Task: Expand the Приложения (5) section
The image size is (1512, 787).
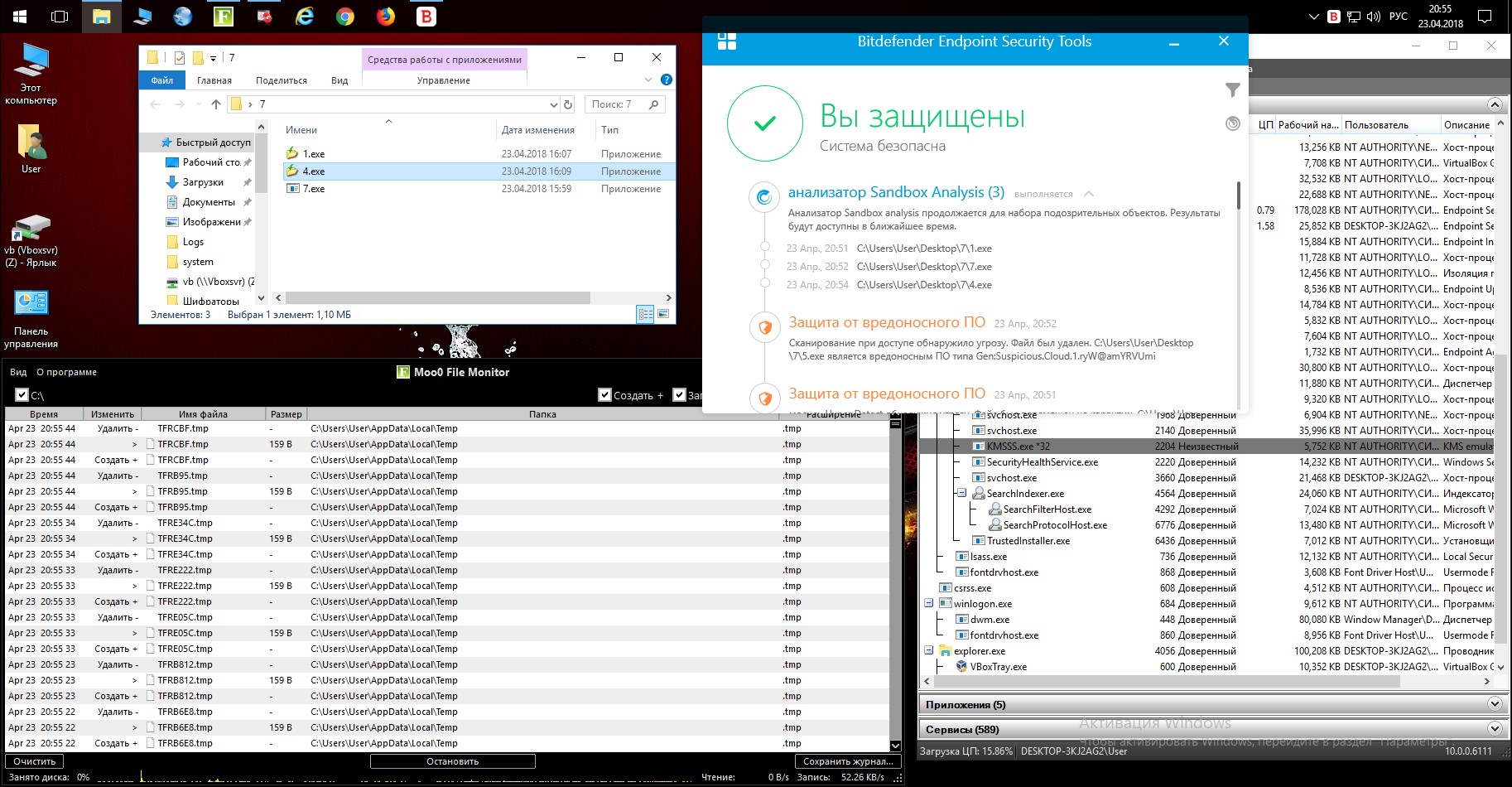Action: coord(1494,704)
